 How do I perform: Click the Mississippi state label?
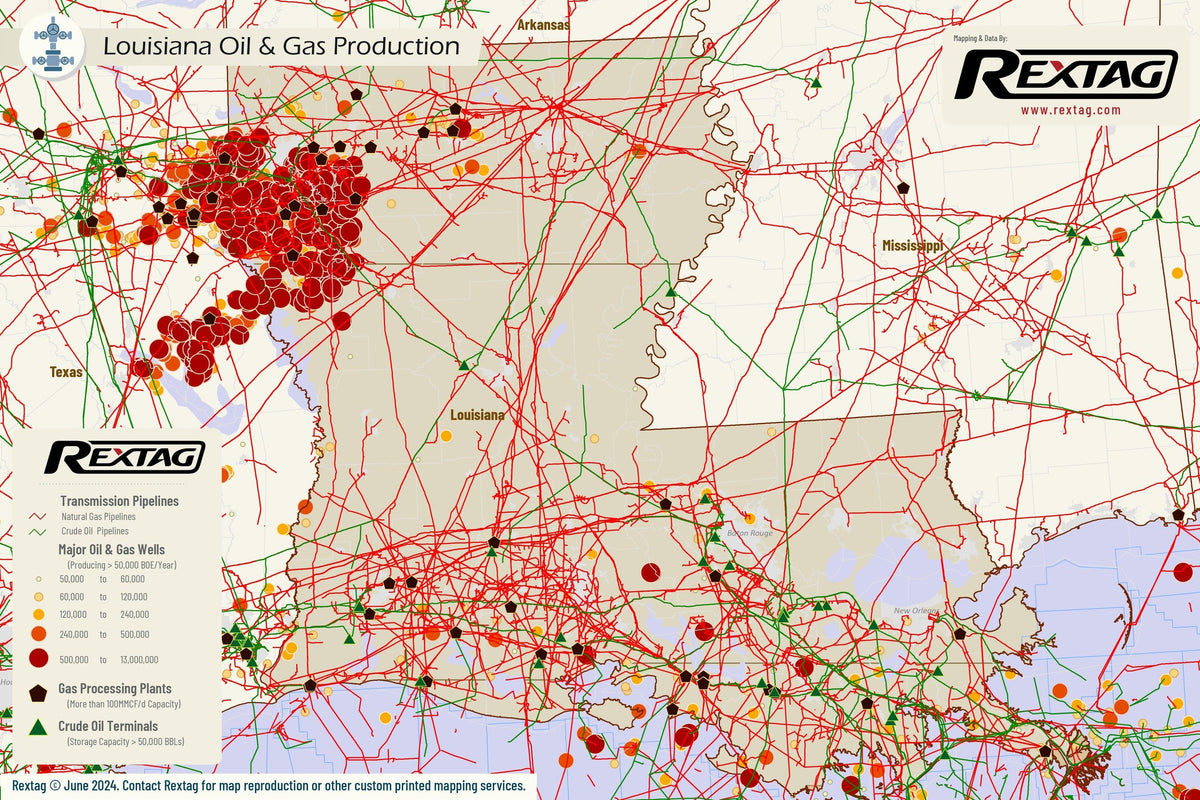tap(913, 245)
